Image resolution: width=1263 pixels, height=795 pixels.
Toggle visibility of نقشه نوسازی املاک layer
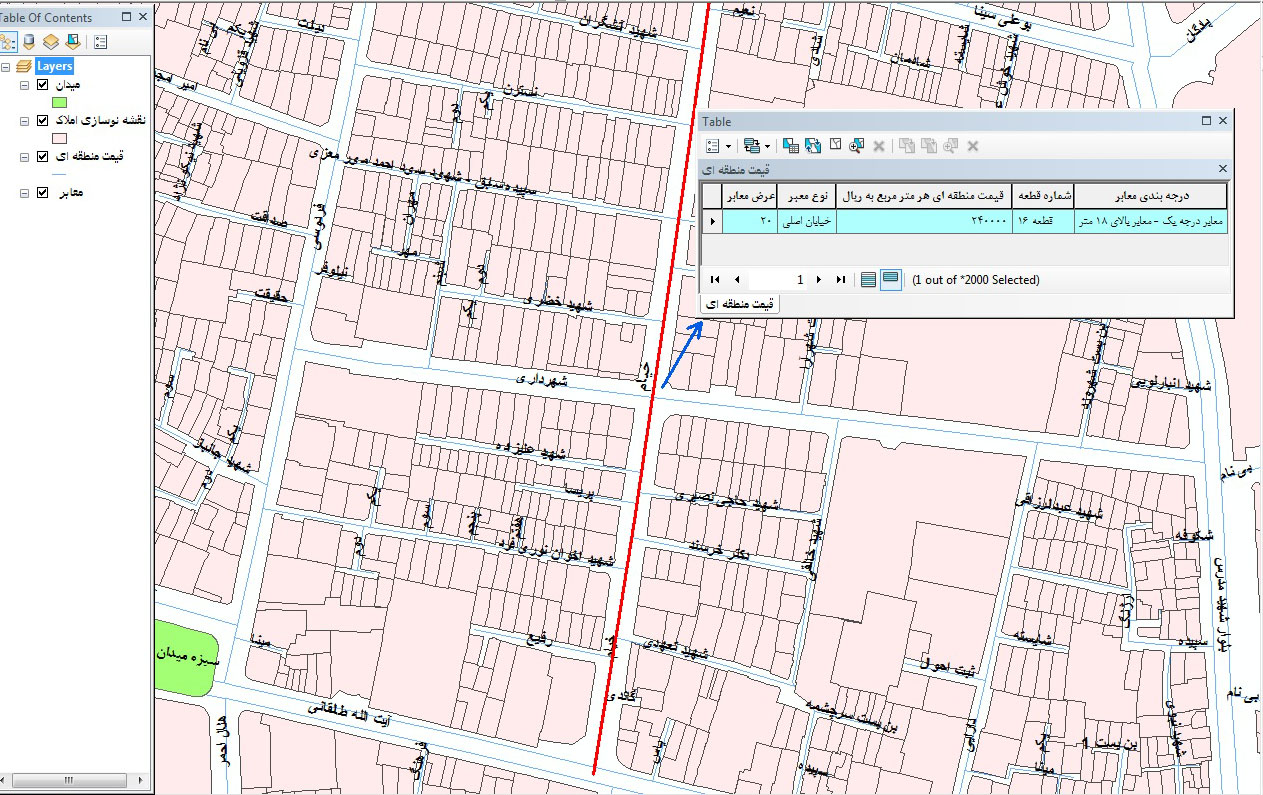point(42,121)
